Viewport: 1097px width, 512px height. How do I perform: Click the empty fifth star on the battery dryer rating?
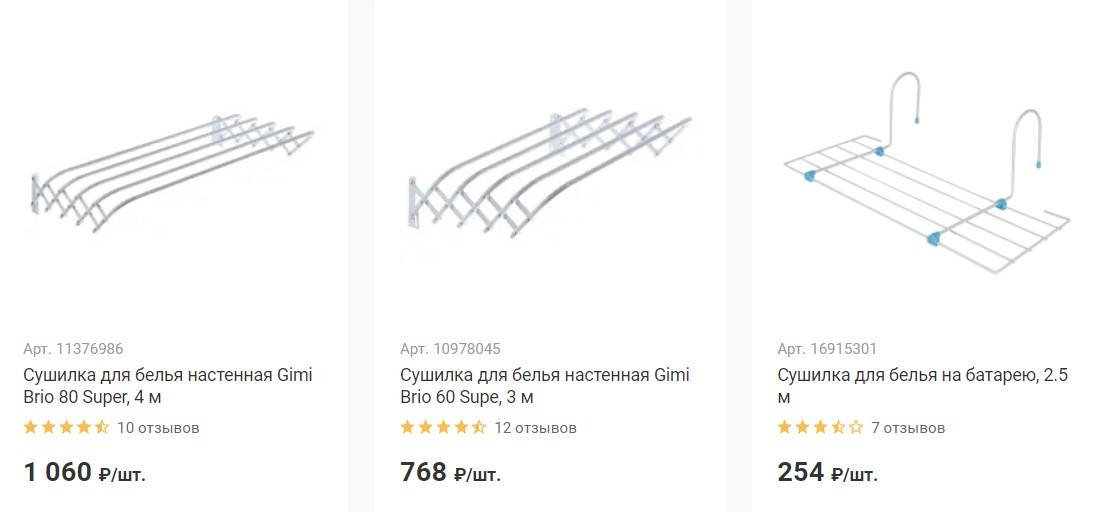856,428
